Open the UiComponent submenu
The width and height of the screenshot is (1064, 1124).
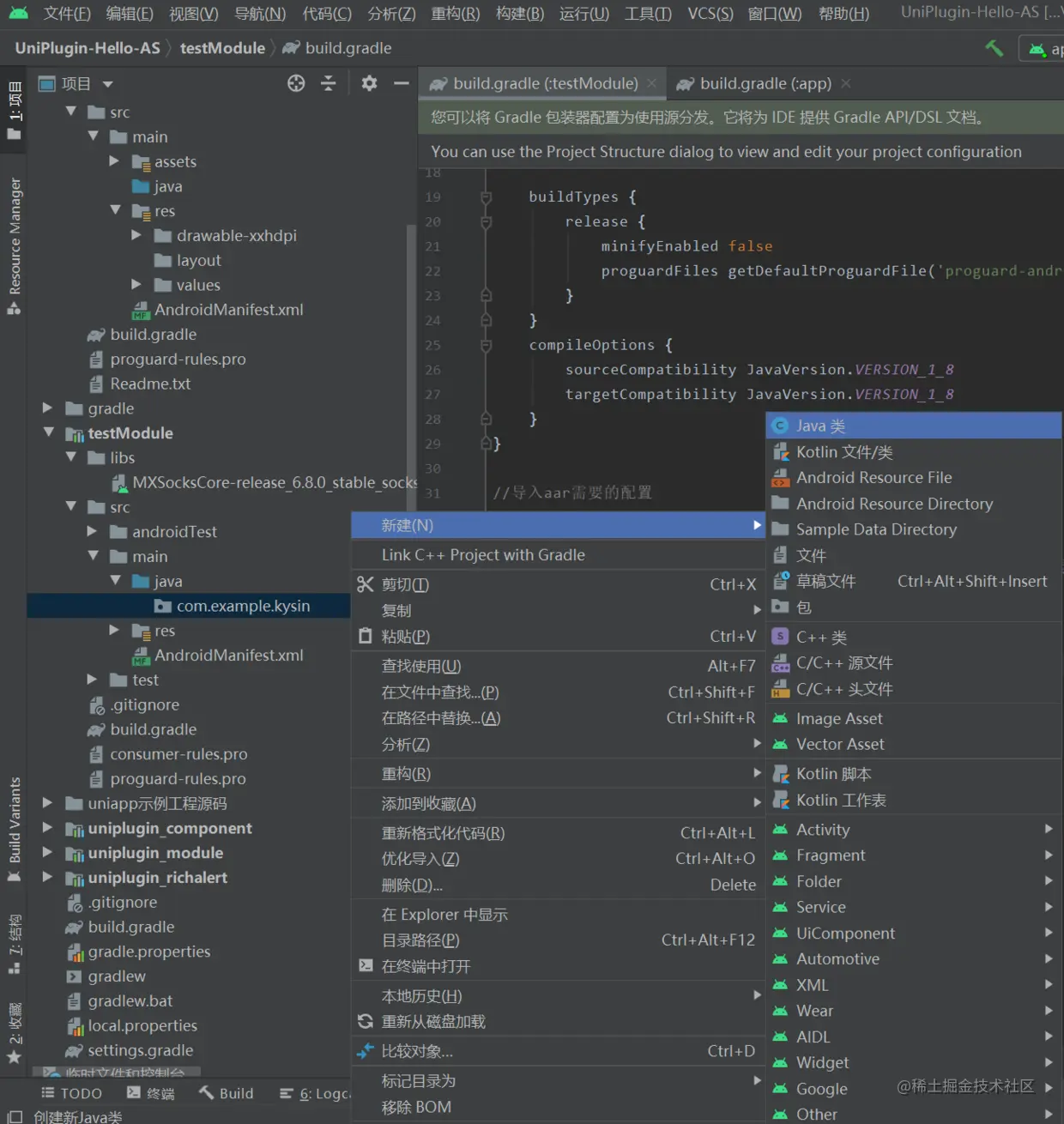pos(914,933)
